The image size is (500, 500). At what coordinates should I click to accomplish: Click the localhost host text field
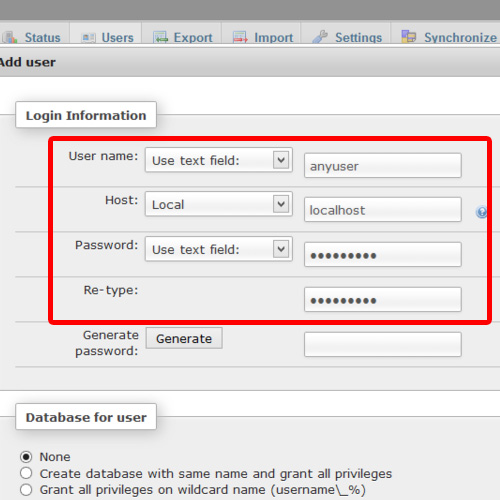(x=383, y=210)
